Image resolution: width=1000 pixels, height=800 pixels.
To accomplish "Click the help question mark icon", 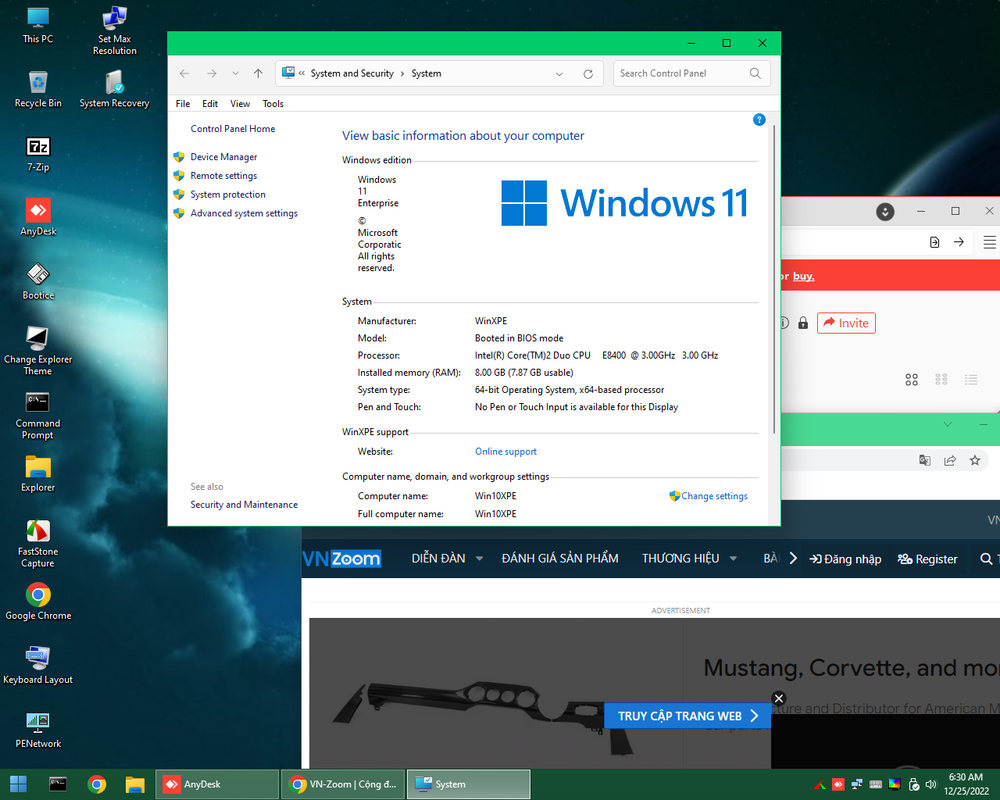I will 759,119.
